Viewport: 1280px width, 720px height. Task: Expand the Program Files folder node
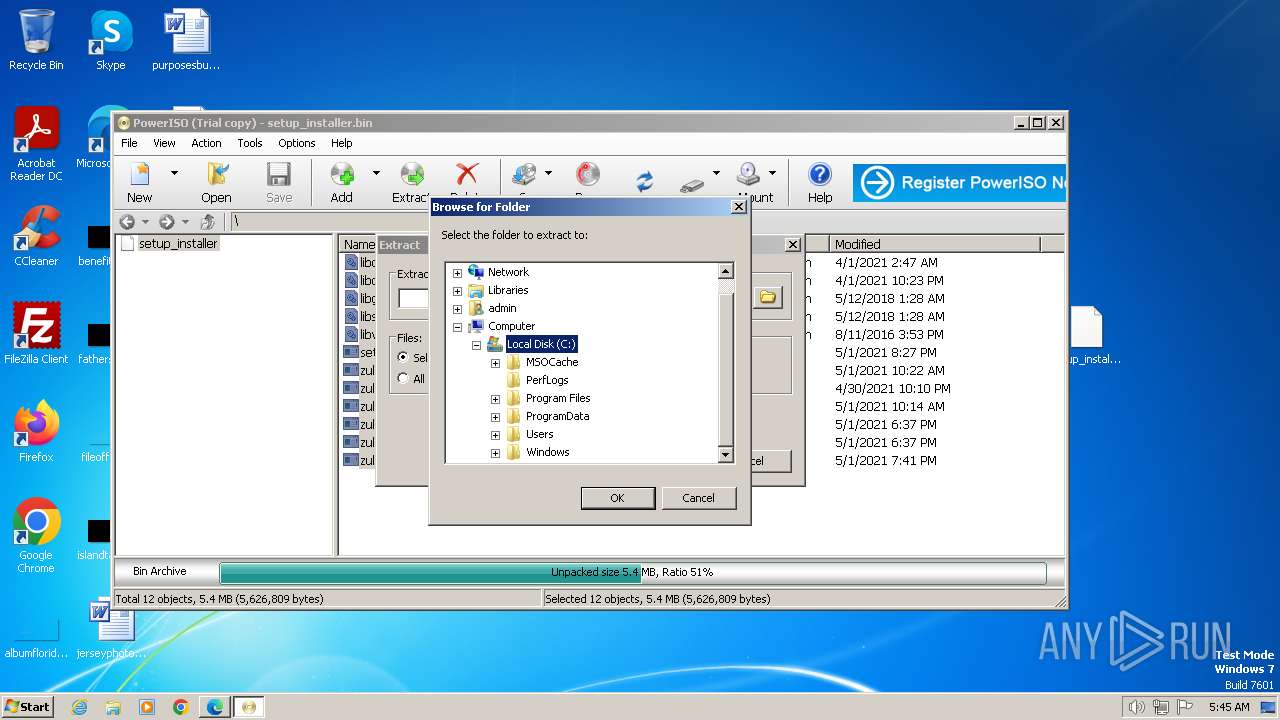coord(496,398)
